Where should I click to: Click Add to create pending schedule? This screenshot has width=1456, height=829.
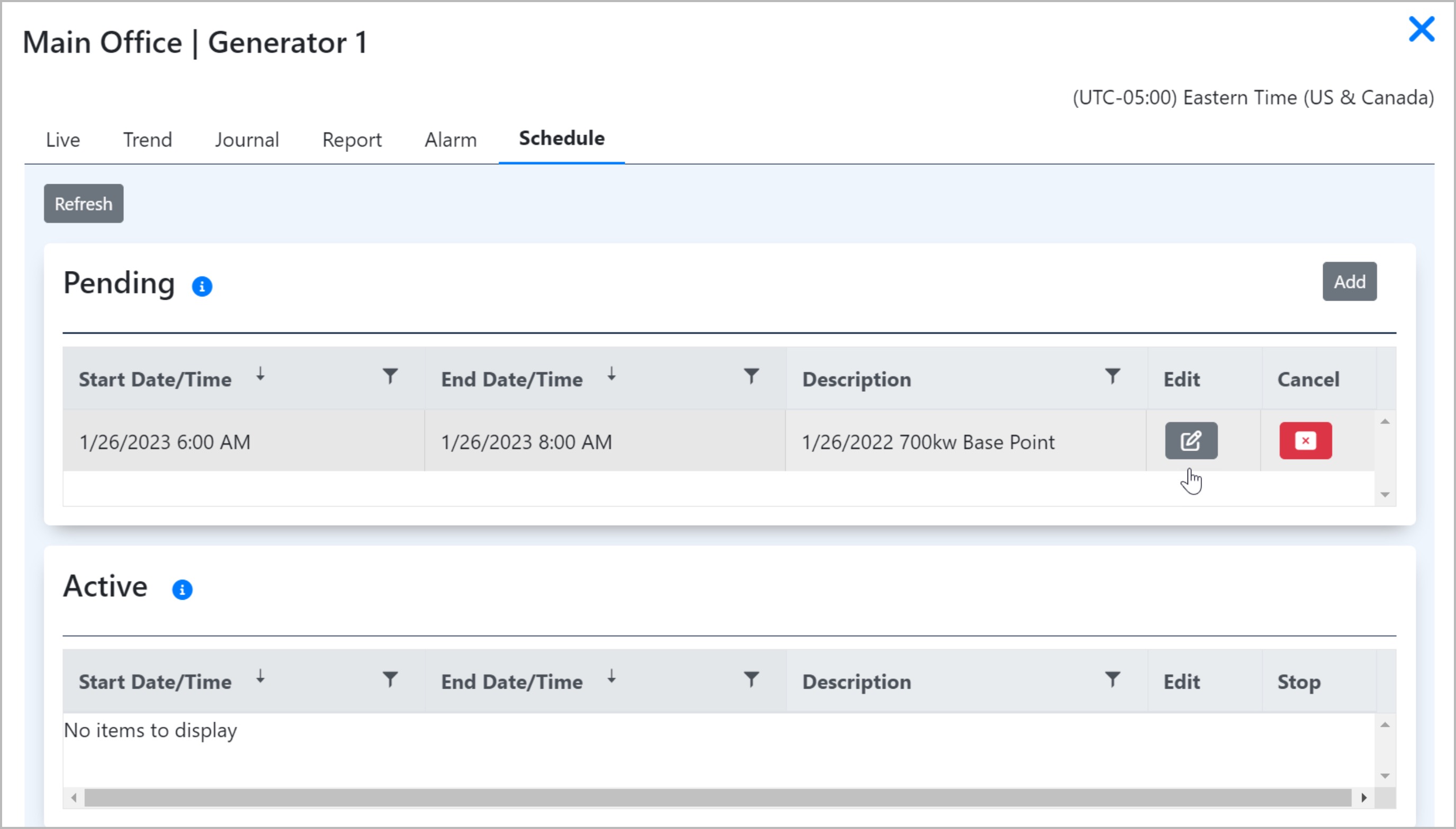point(1349,281)
